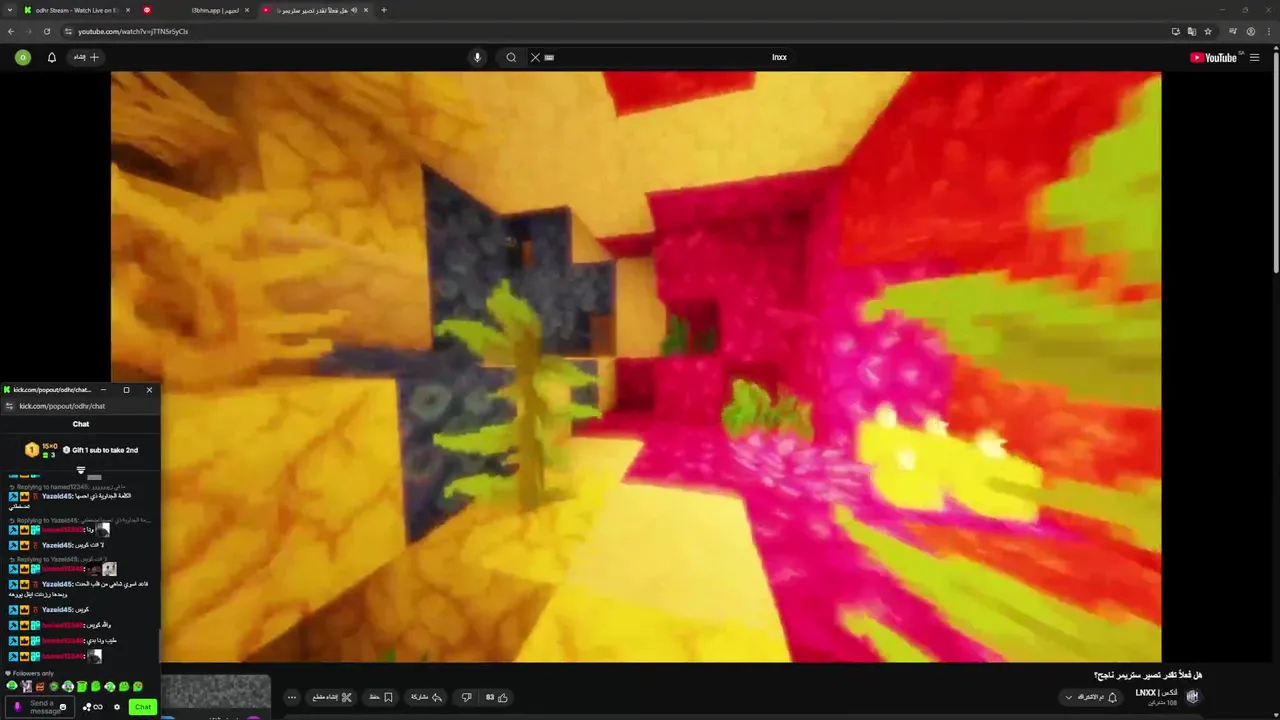The height and width of the screenshot is (720, 1280).
Task: Click the browser address bar URL
Action: 133,31
